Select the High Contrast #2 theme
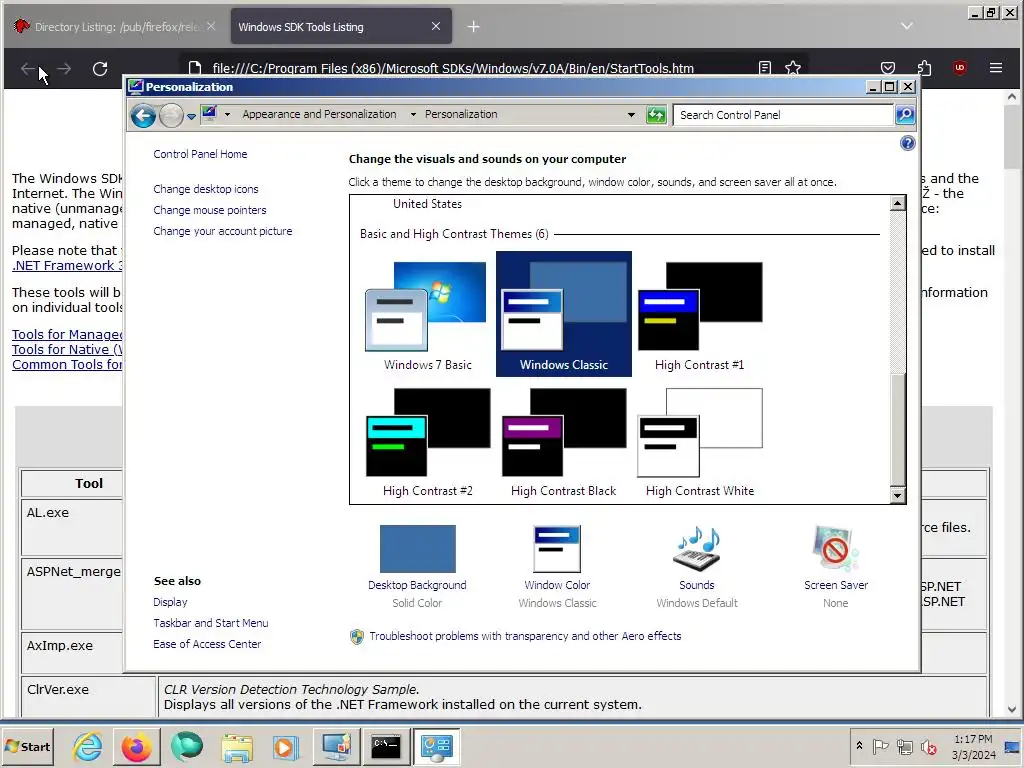The width and height of the screenshot is (1024, 768). [428, 441]
